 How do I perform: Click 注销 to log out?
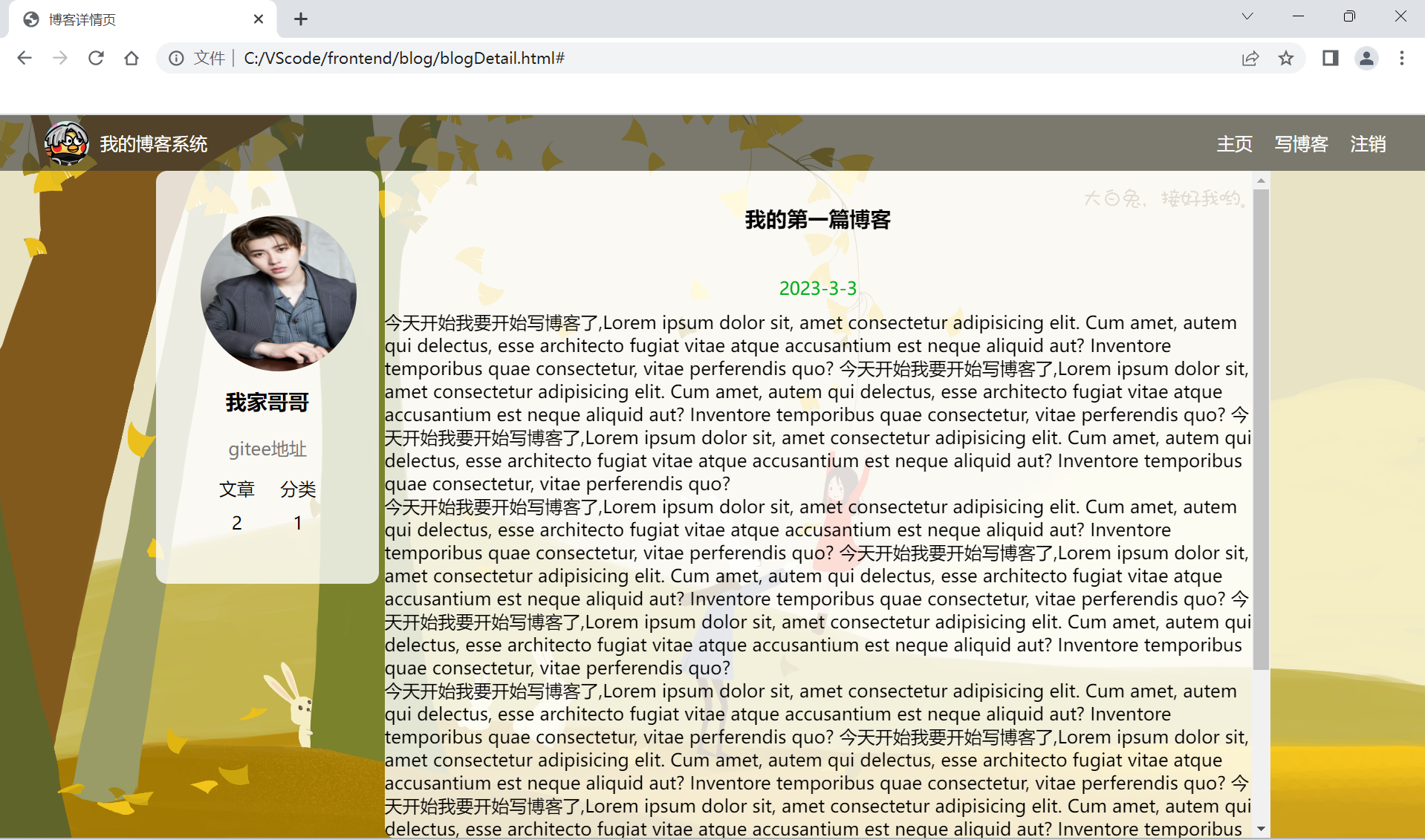tap(1369, 144)
